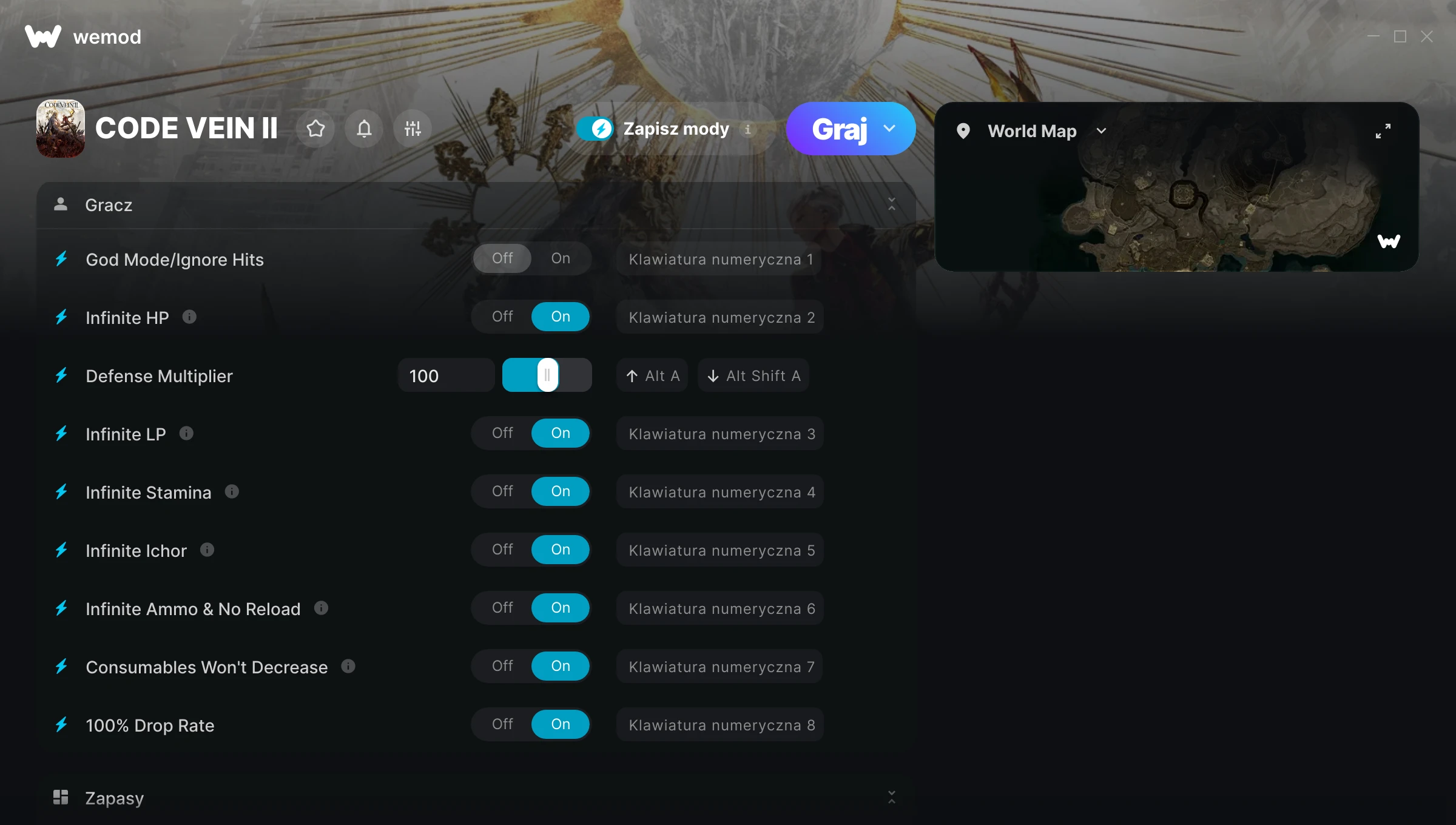Click the Defense Multiplier slider handle
The height and width of the screenshot is (825, 1456).
[x=547, y=375]
